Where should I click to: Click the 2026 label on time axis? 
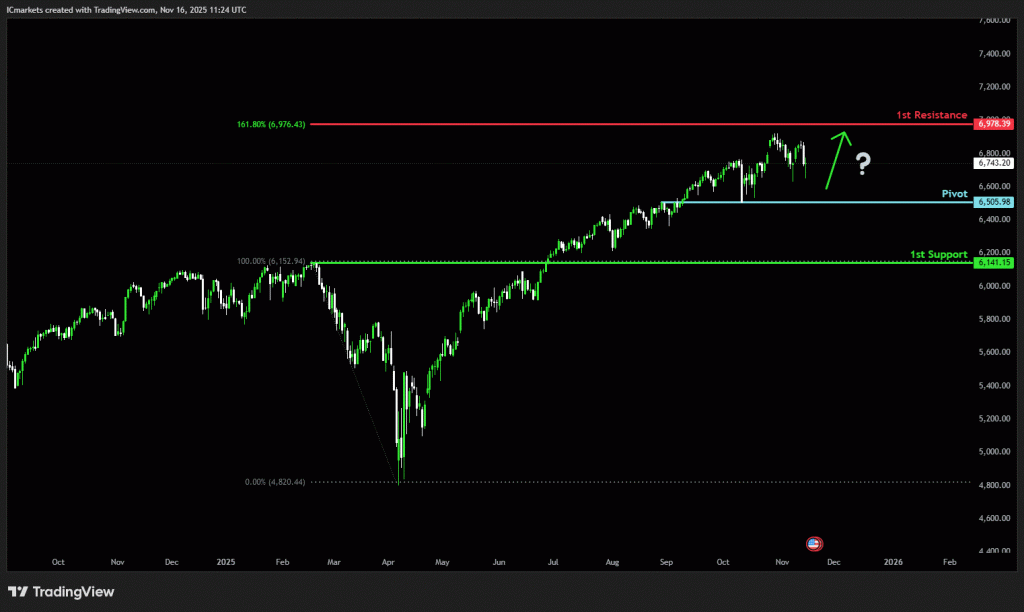(x=893, y=563)
